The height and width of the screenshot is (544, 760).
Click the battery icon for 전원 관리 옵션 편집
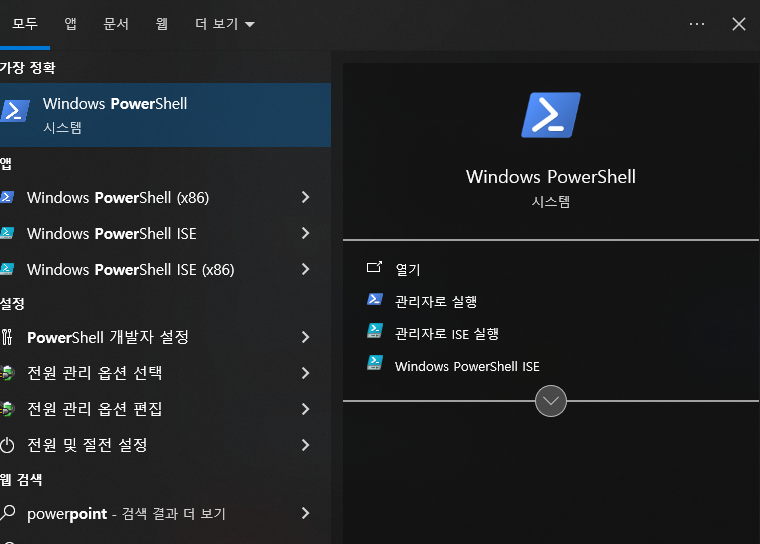(x=7, y=409)
